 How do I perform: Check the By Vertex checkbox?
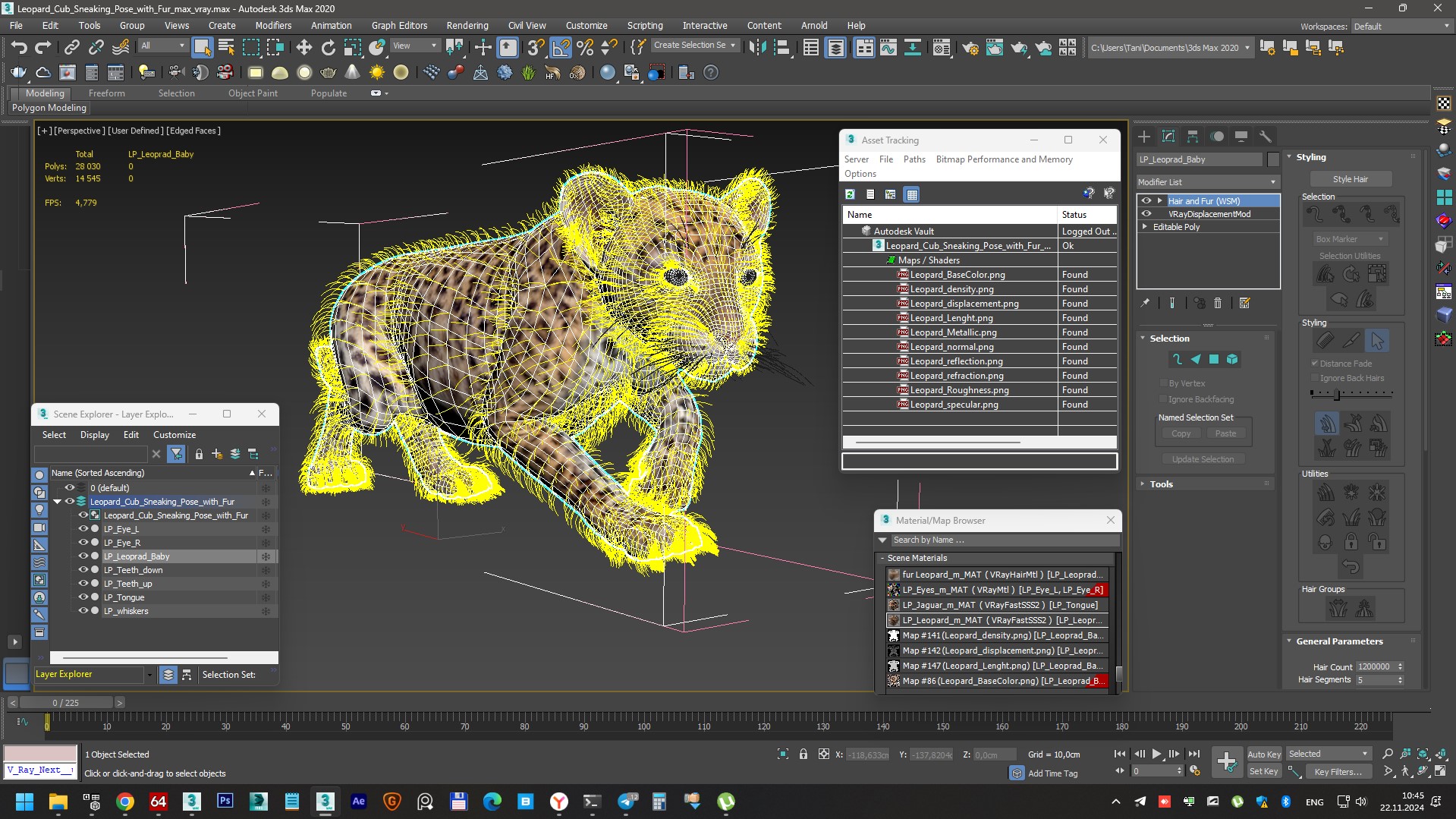tap(1164, 383)
